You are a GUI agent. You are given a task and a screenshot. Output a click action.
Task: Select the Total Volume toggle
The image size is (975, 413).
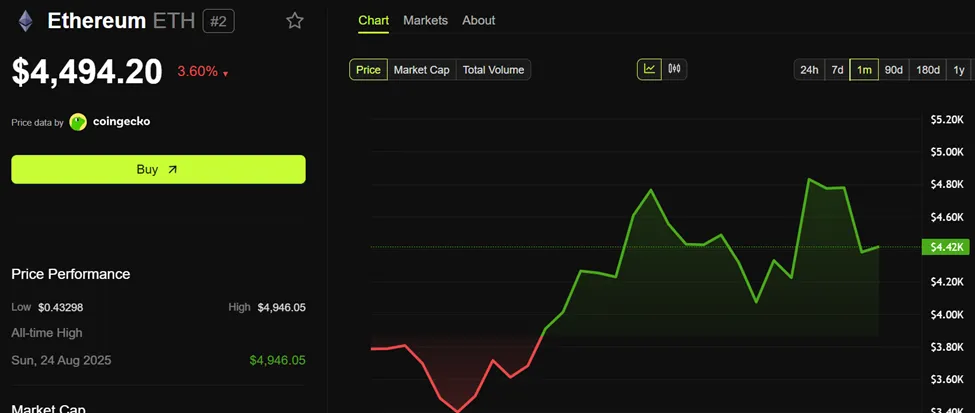click(494, 70)
